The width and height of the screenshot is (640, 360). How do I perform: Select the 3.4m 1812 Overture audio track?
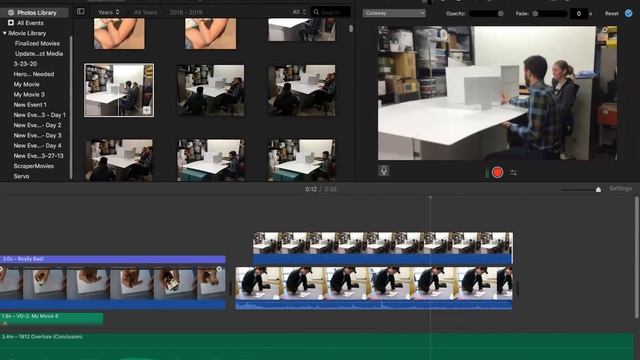coord(316,346)
